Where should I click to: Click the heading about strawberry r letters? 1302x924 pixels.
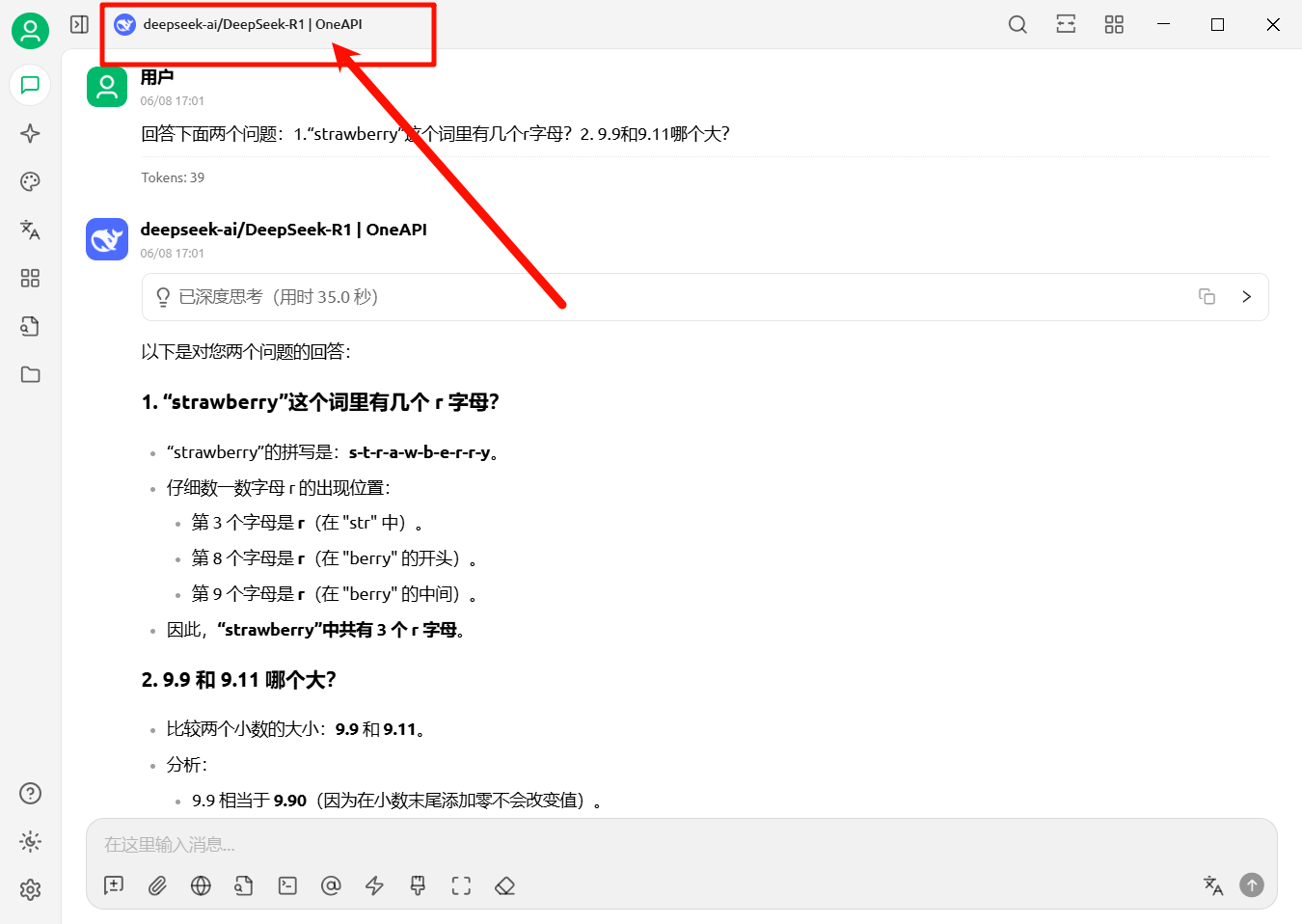(320, 402)
